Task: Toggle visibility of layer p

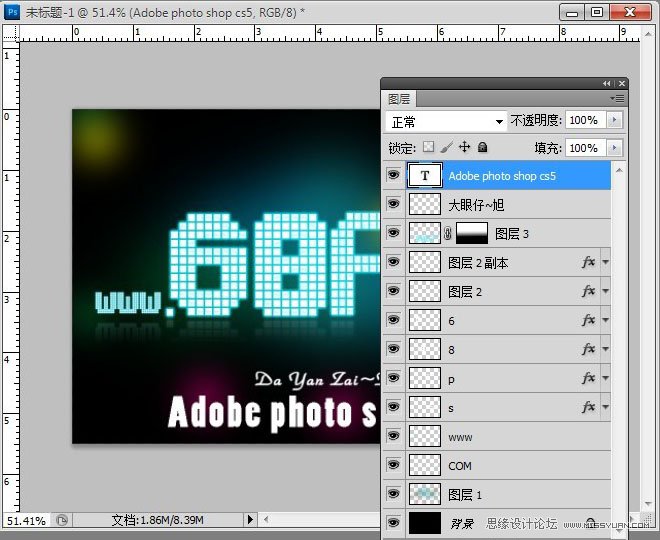Action: tap(394, 378)
